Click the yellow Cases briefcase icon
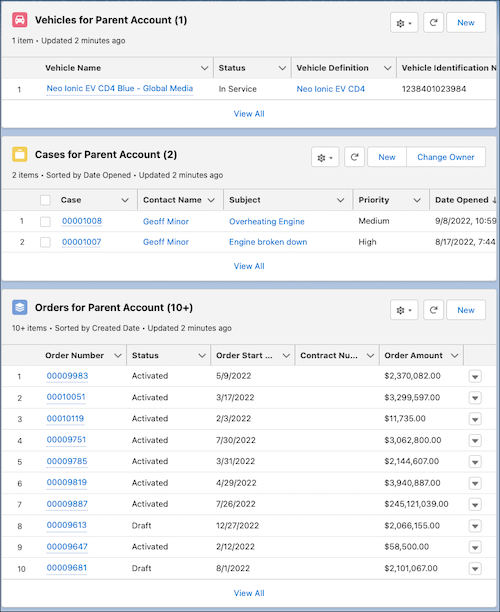This screenshot has width=500, height=612. 20,154
